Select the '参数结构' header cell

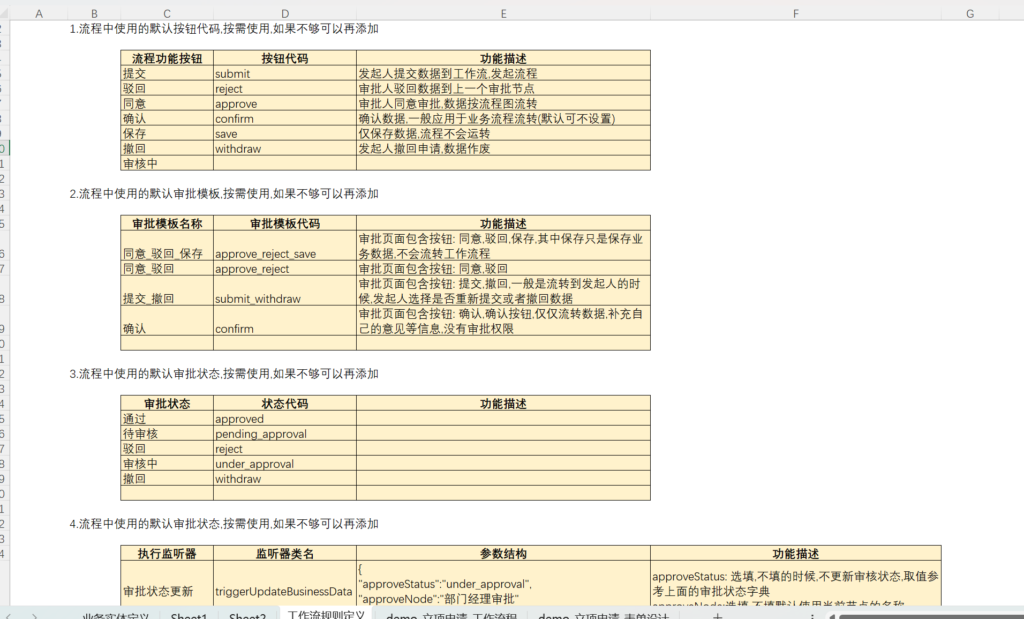coord(504,554)
